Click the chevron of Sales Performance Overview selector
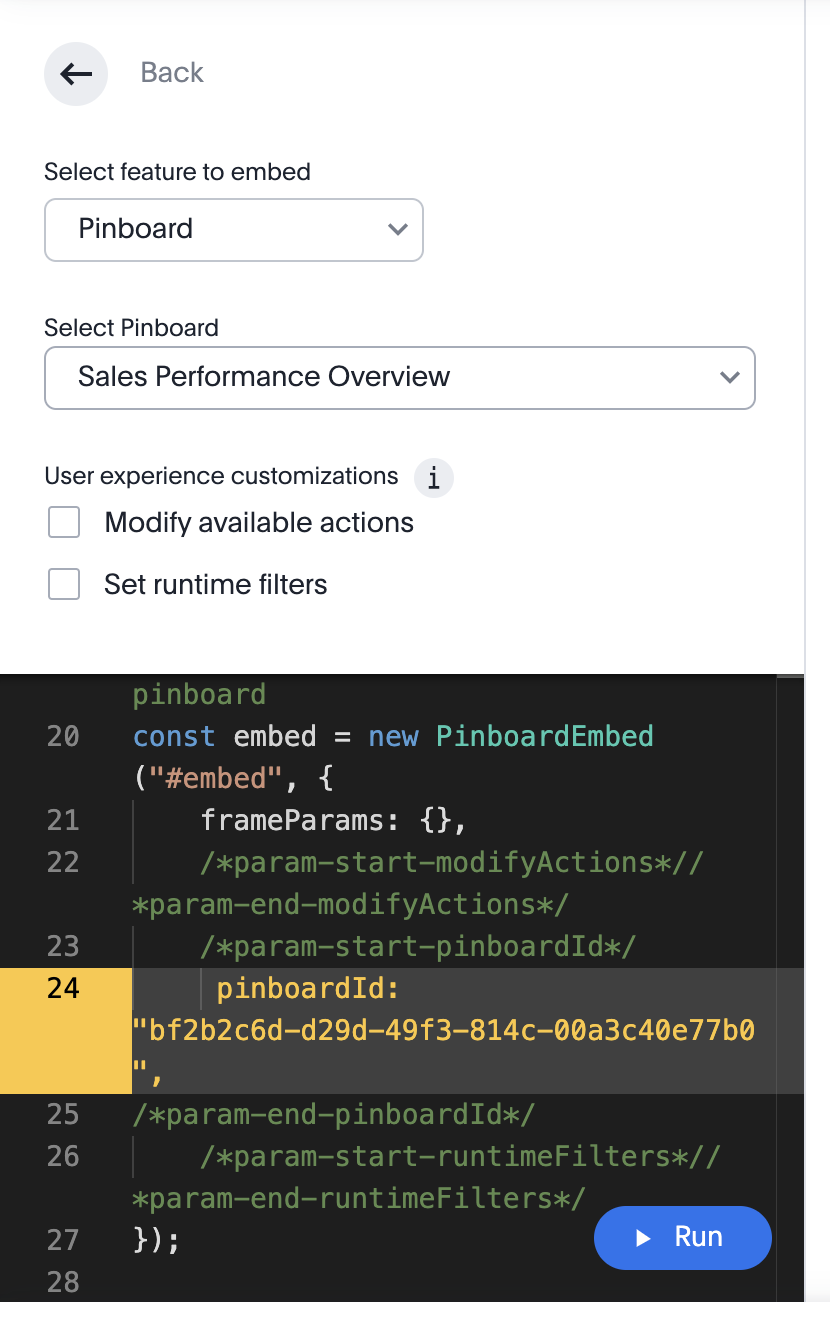Viewport: 830px width, 1326px height. [730, 378]
